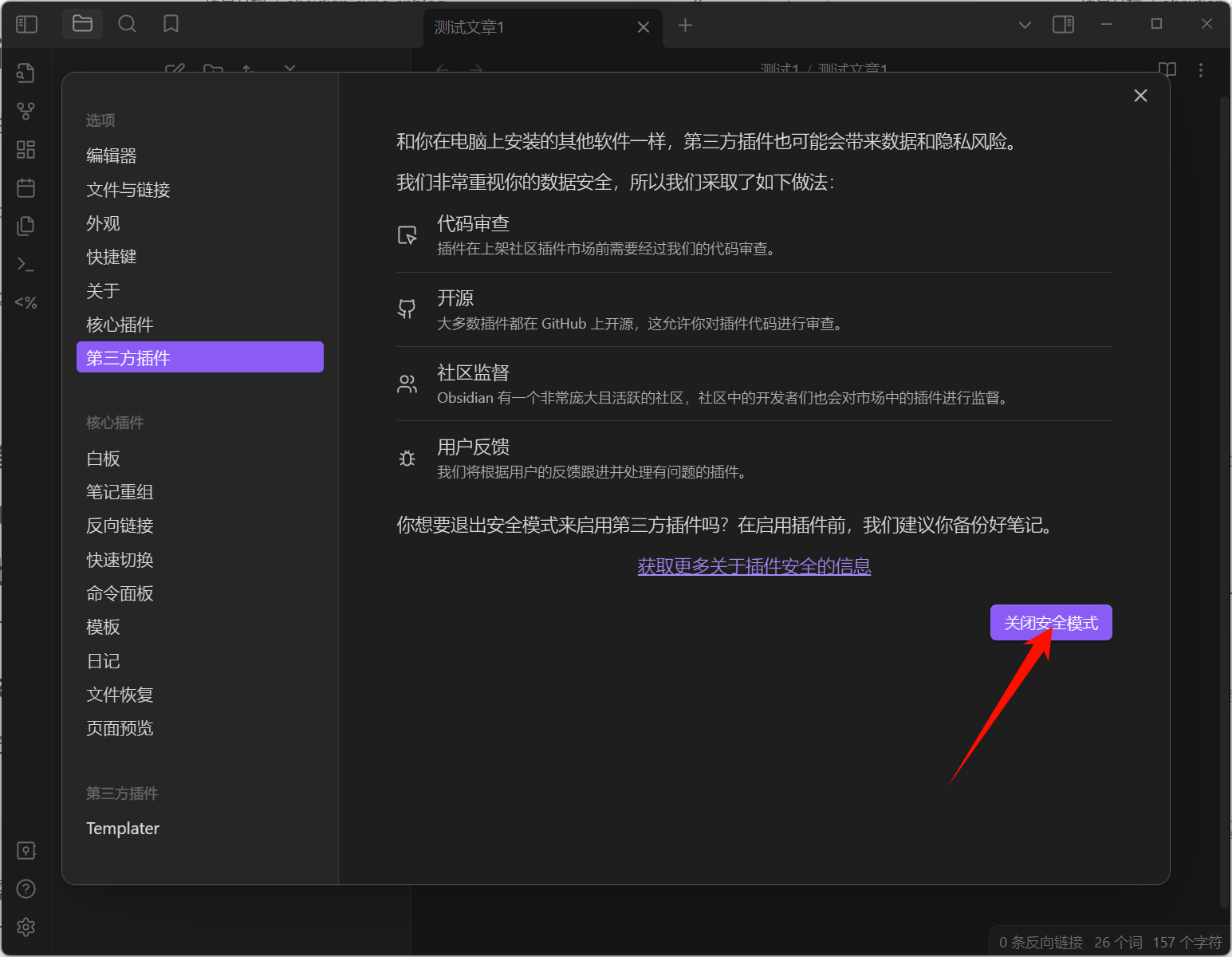The width and height of the screenshot is (1232, 957).
Task: Click the 代码审查 heading text
Action: tap(474, 223)
